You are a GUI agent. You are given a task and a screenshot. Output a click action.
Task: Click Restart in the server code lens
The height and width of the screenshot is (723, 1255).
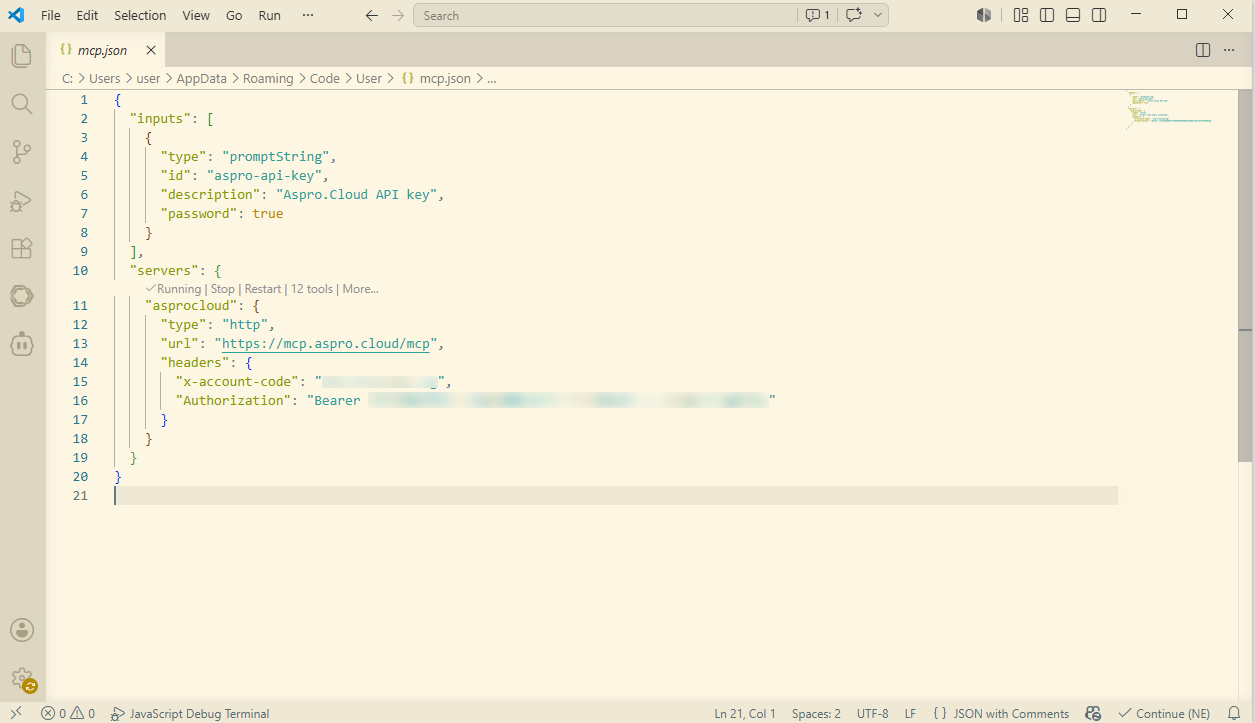point(263,289)
